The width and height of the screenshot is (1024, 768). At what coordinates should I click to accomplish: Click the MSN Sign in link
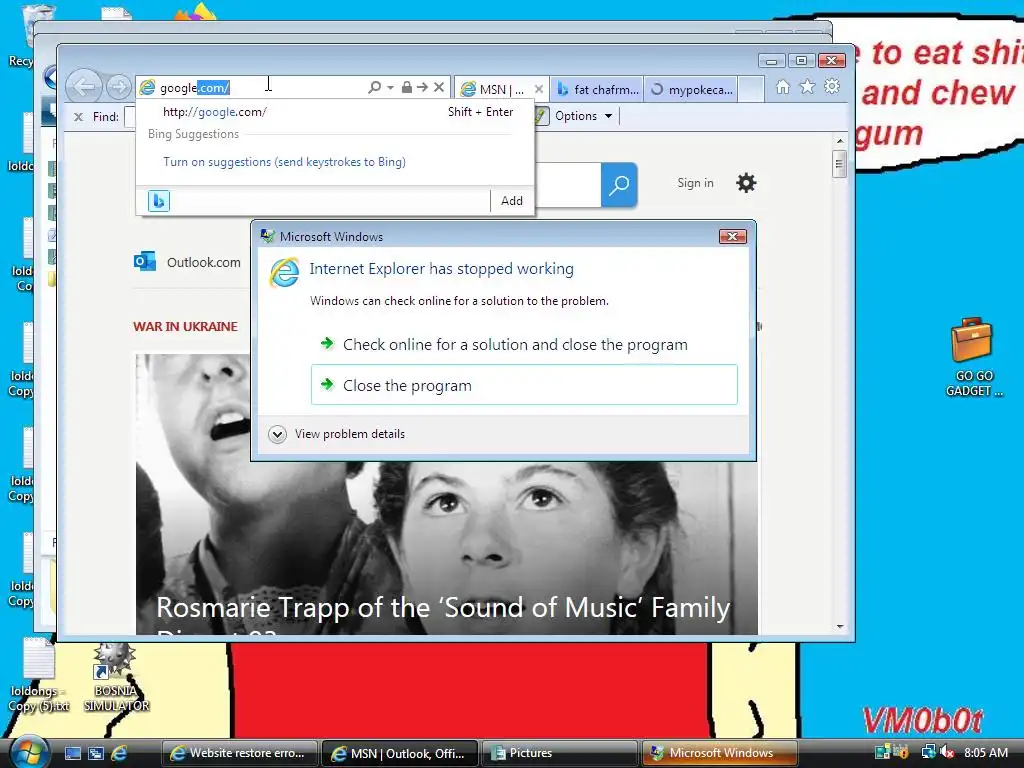695,184
